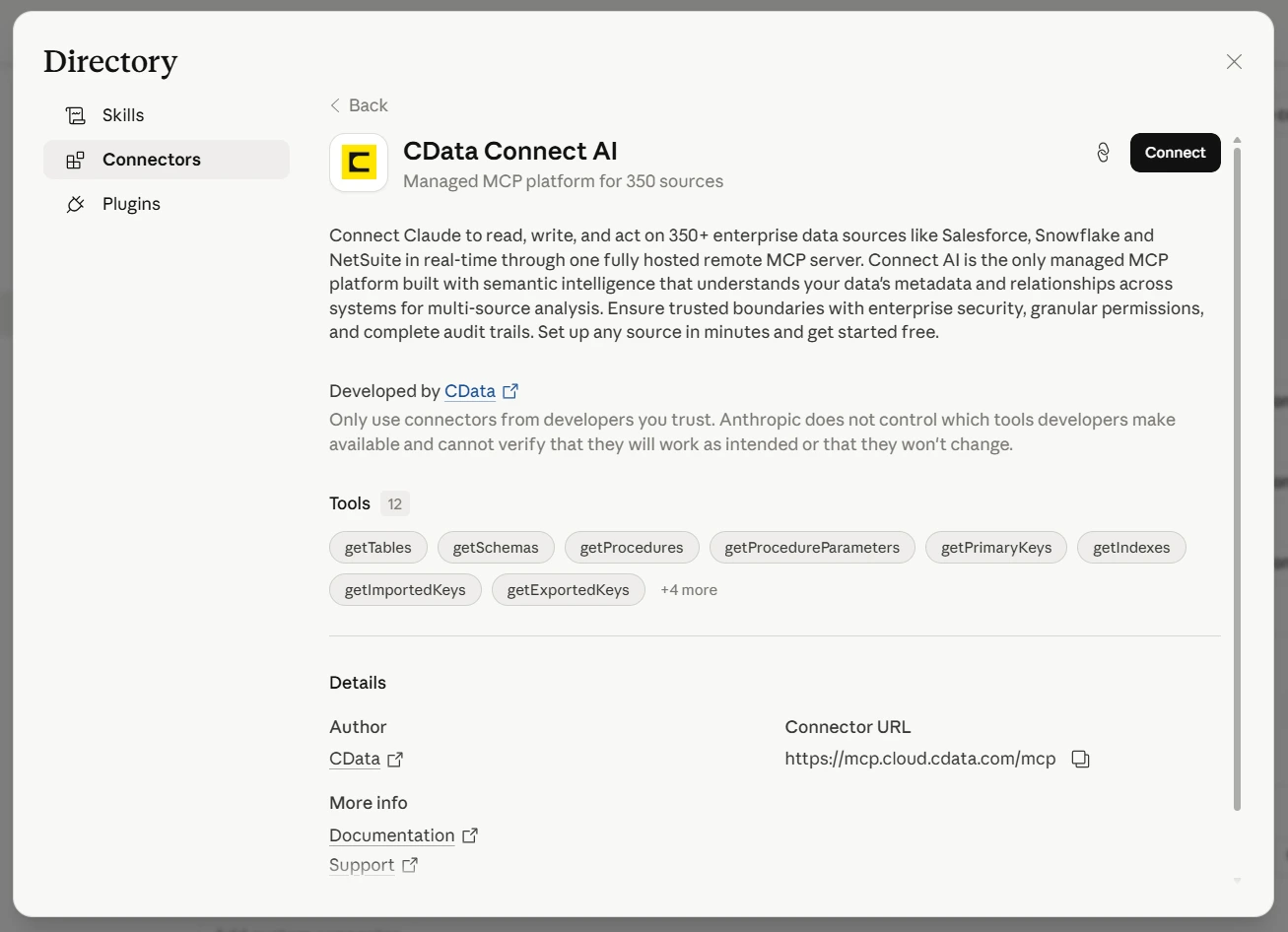Click the tools count badge 12
This screenshot has width=1288, height=932.
(x=395, y=503)
